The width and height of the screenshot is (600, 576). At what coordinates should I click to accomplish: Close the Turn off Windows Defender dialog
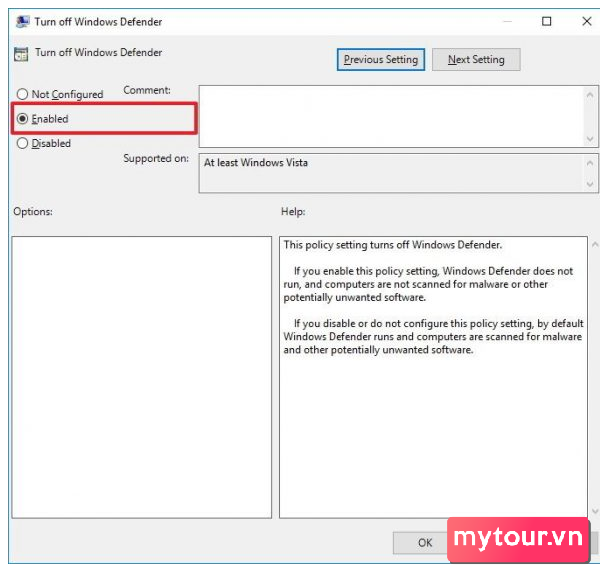pyautogui.click(x=587, y=21)
